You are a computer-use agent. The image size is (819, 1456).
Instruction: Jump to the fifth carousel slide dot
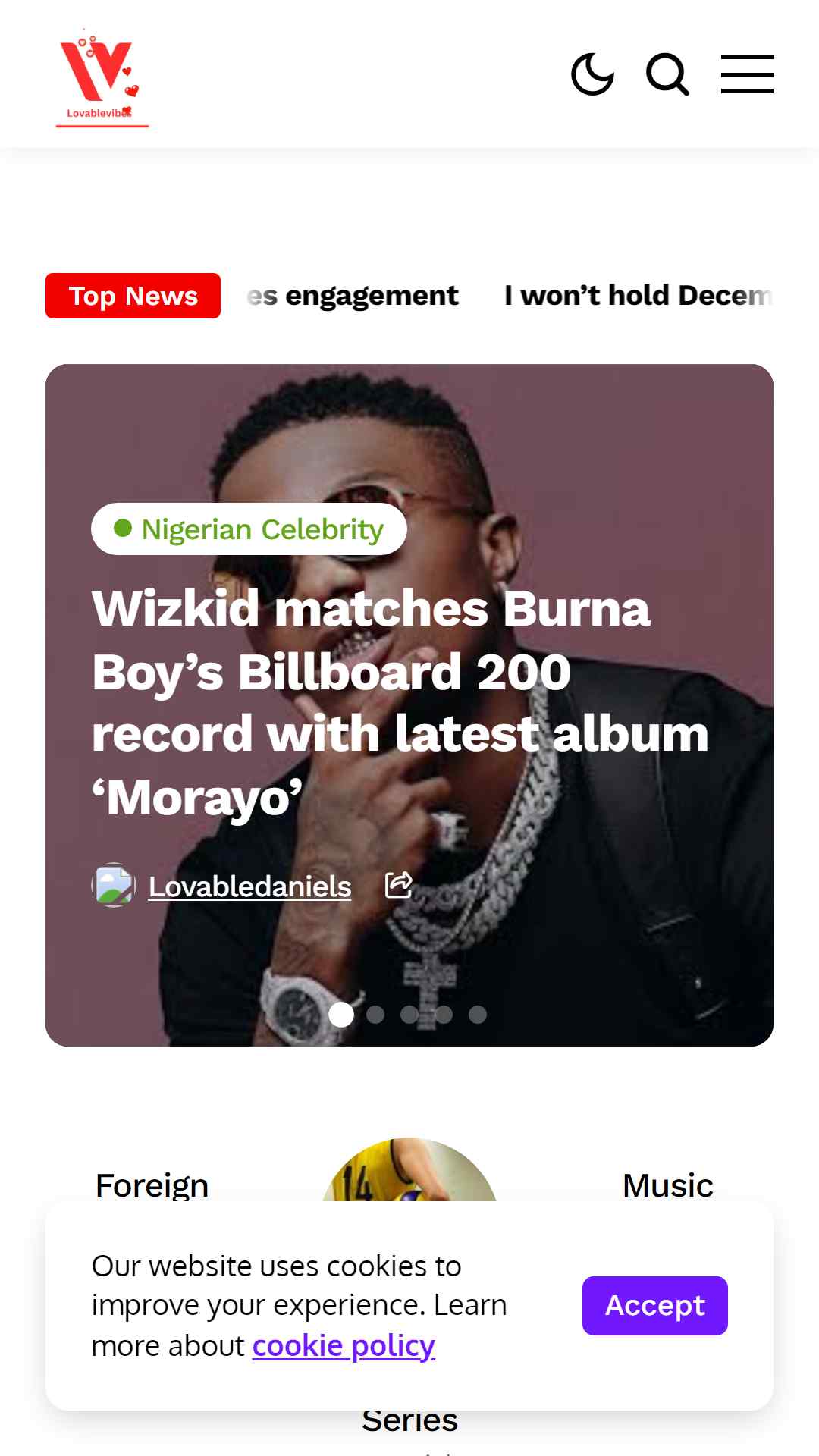point(478,1015)
